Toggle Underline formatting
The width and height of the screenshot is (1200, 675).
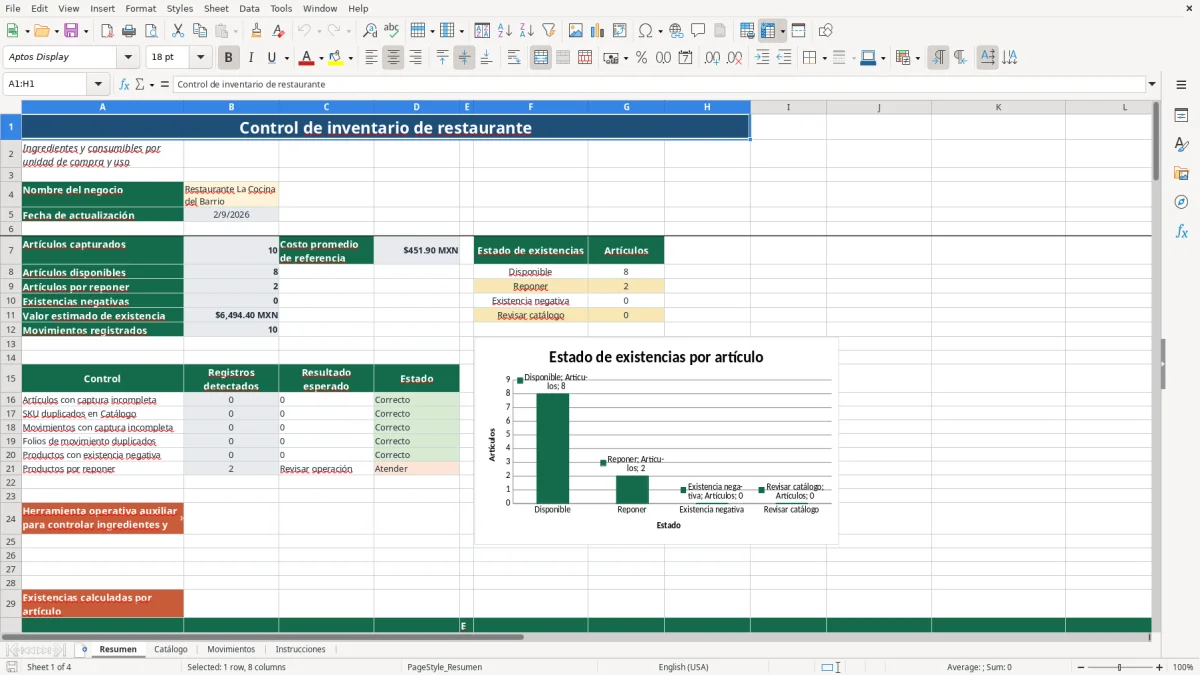pyautogui.click(x=272, y=58)
